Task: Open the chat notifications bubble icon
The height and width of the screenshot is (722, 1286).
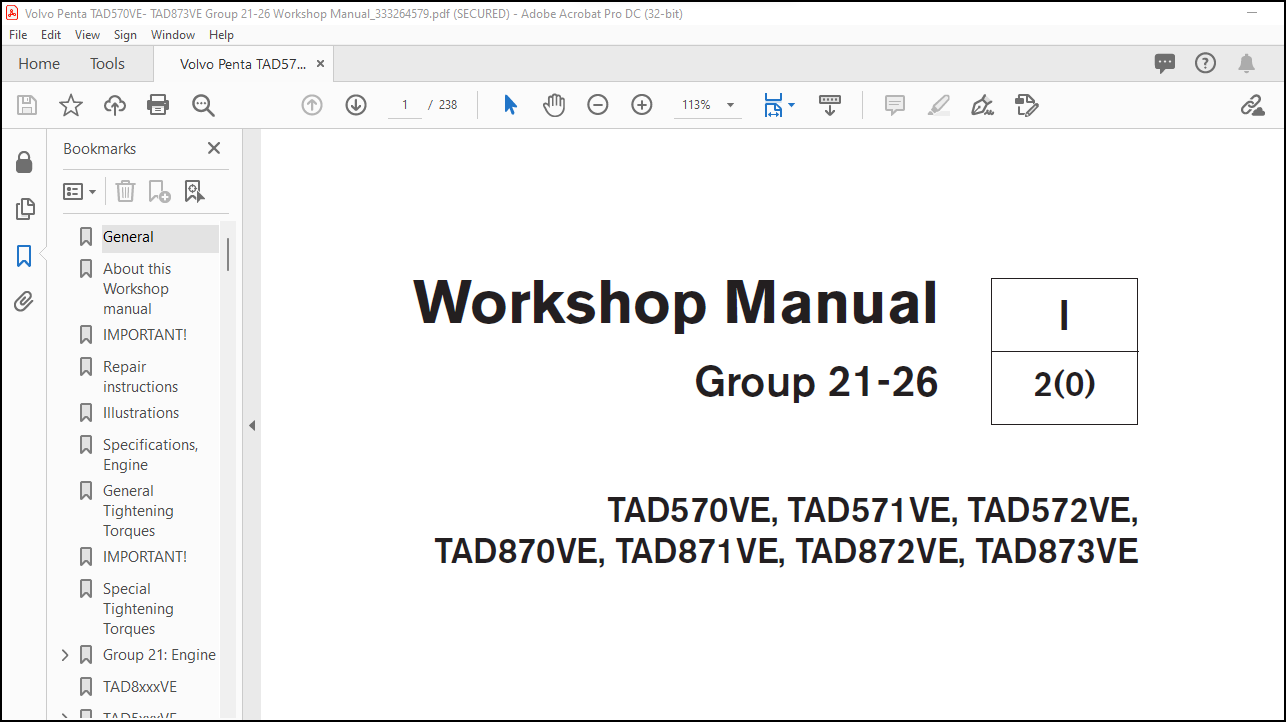Action: pos(1165,63)
